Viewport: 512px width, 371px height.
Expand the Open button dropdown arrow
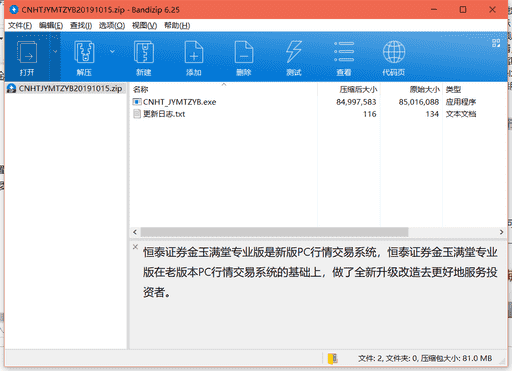tap(55, 51)
